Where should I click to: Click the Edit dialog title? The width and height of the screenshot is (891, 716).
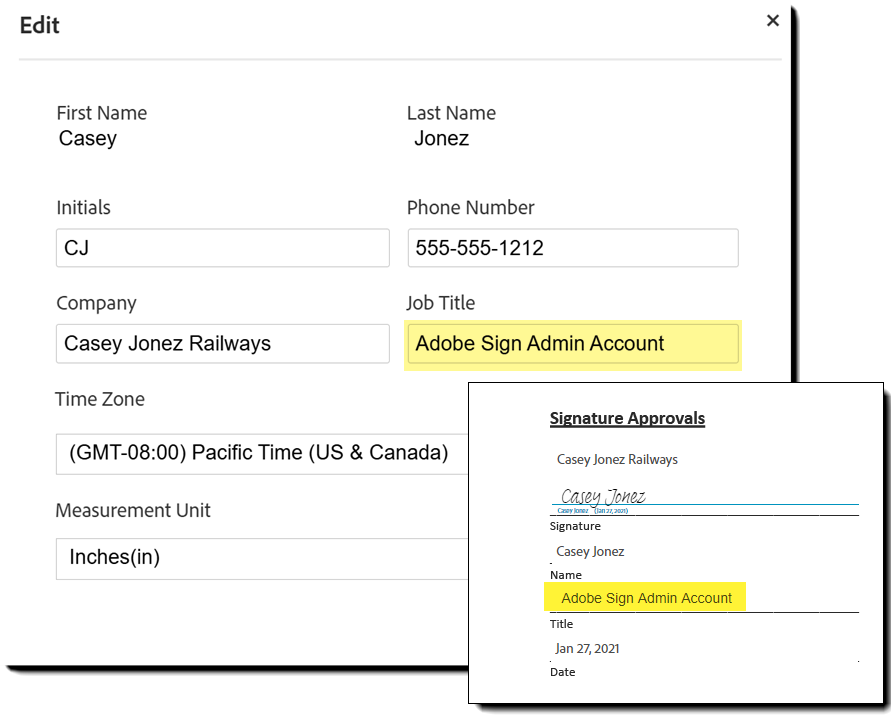tap(40, 26)
